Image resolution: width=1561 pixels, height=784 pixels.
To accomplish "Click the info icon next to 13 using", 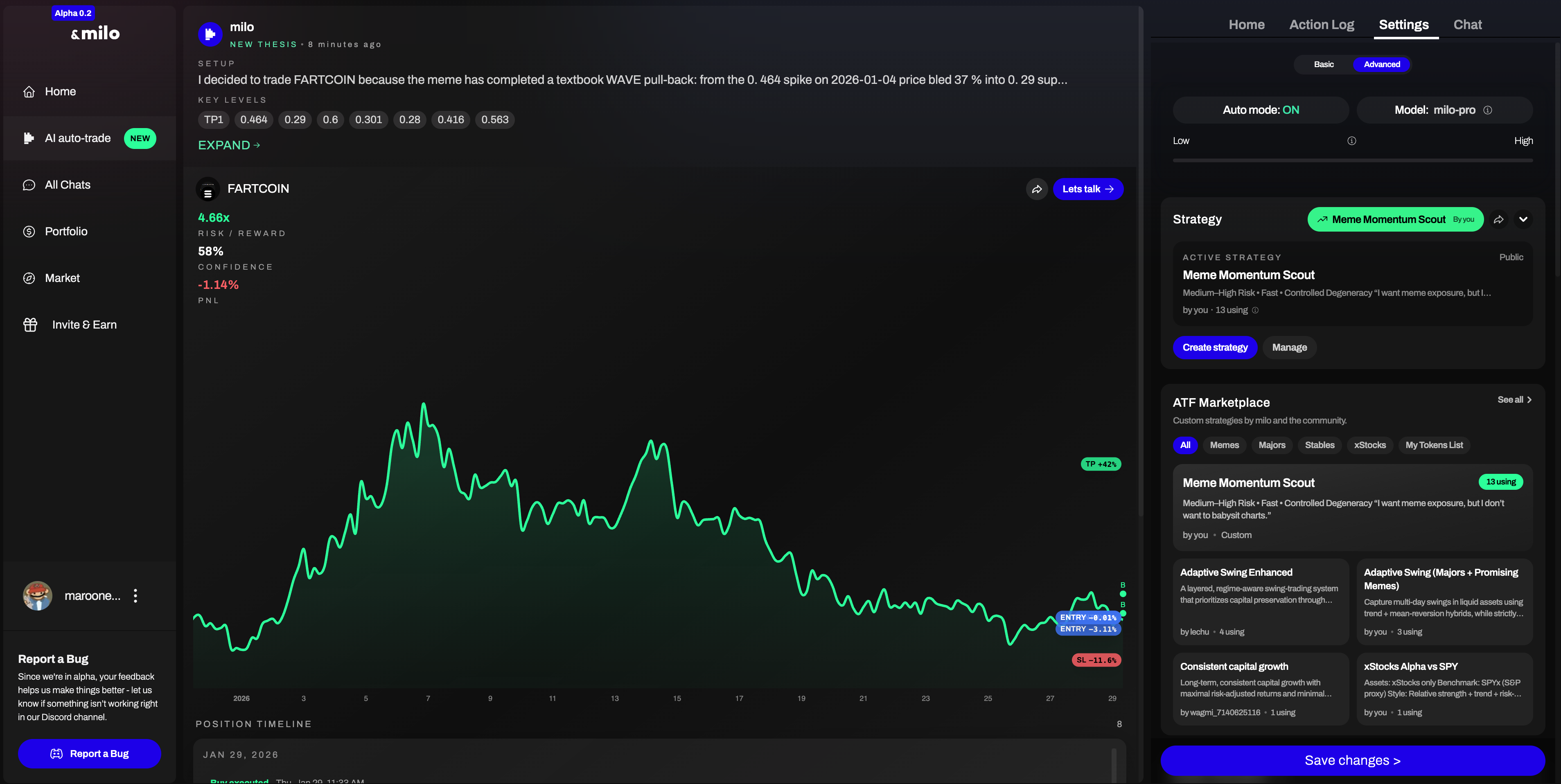I will point(1255,310).
